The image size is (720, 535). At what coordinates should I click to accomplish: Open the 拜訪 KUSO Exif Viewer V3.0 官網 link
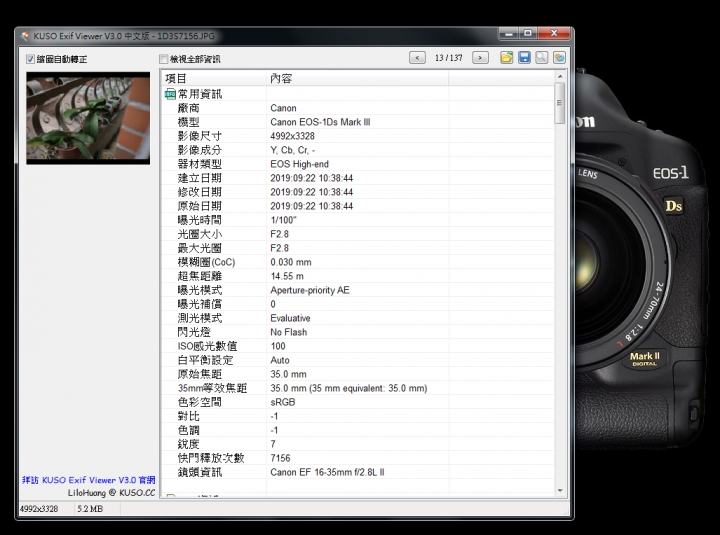pos(89,480)
